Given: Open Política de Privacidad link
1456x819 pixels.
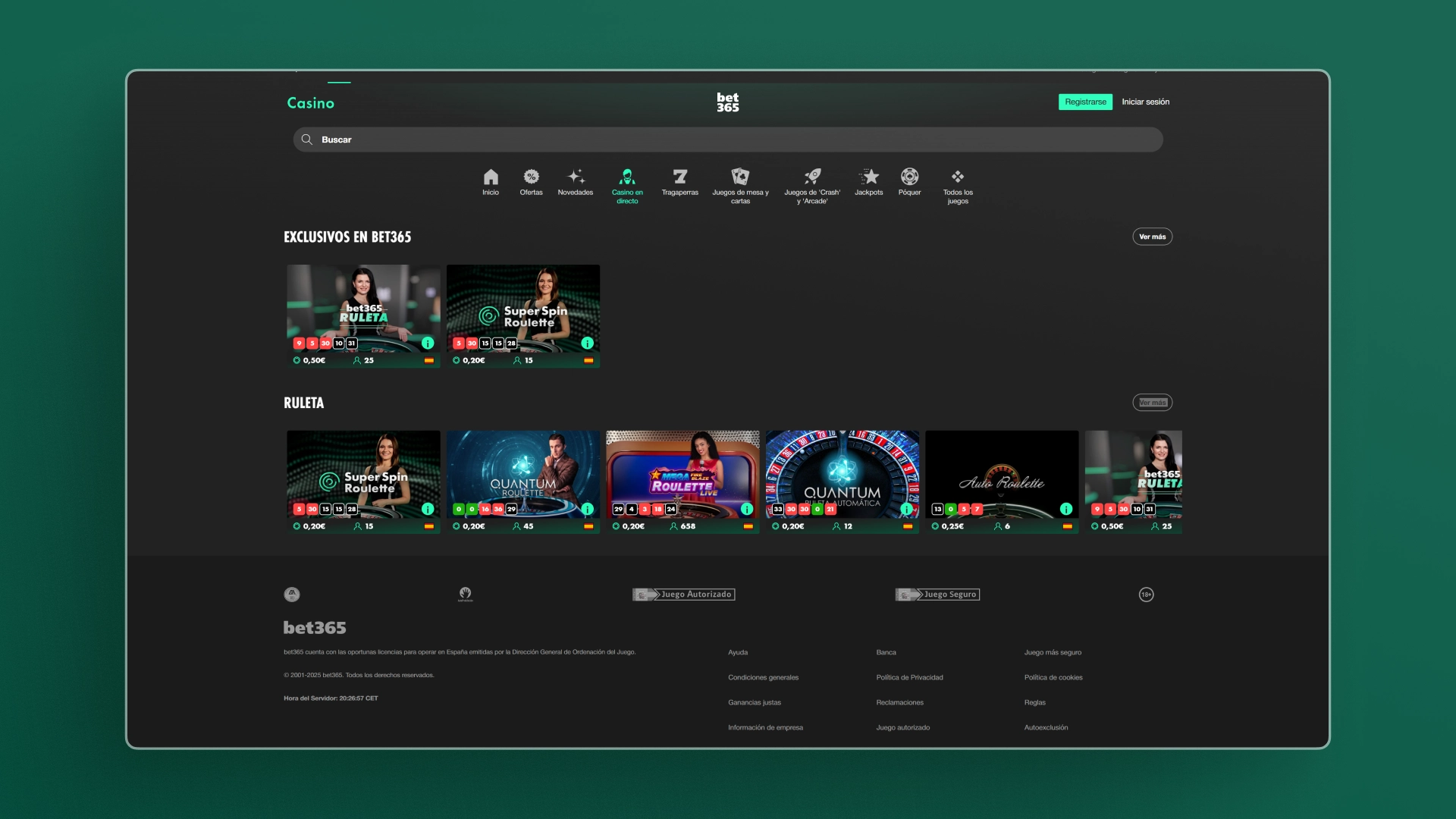Looking at the screenshot, I should pyautogui.click(x=909, y=677).
